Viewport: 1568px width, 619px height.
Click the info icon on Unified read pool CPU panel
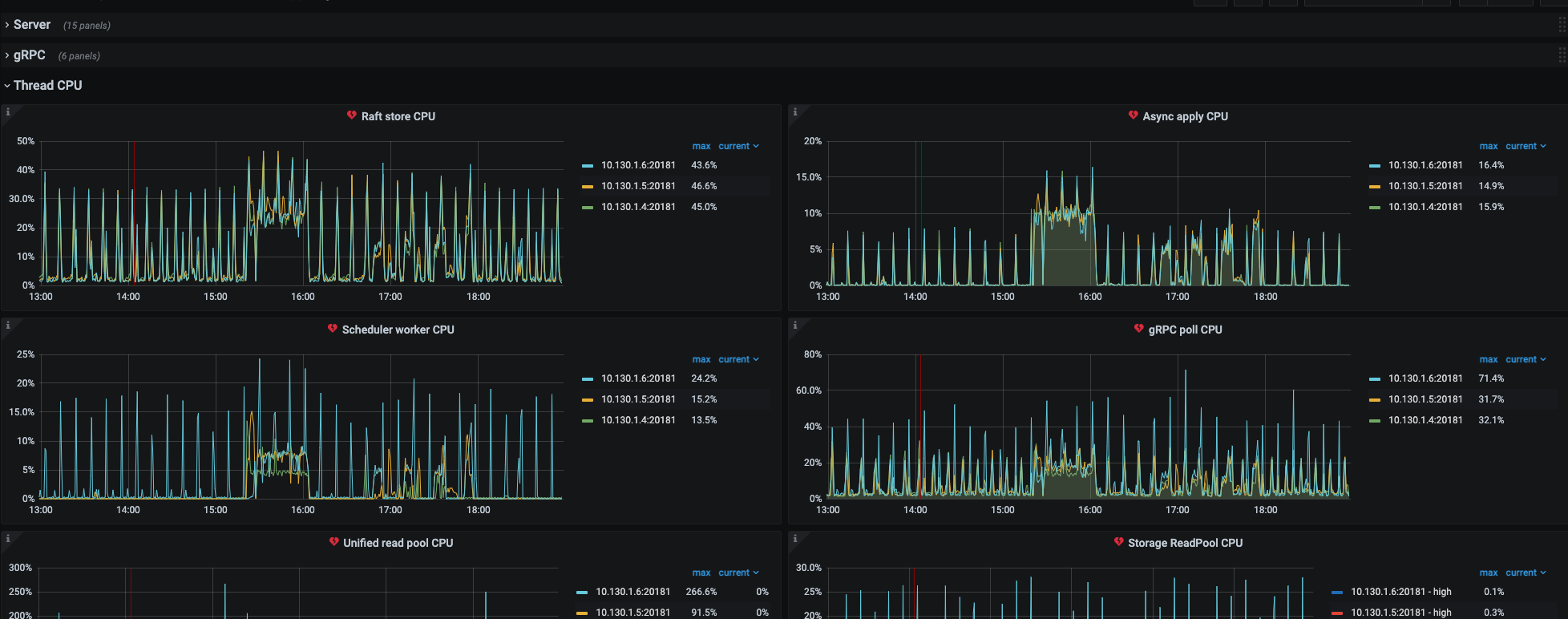click(8, 539)
